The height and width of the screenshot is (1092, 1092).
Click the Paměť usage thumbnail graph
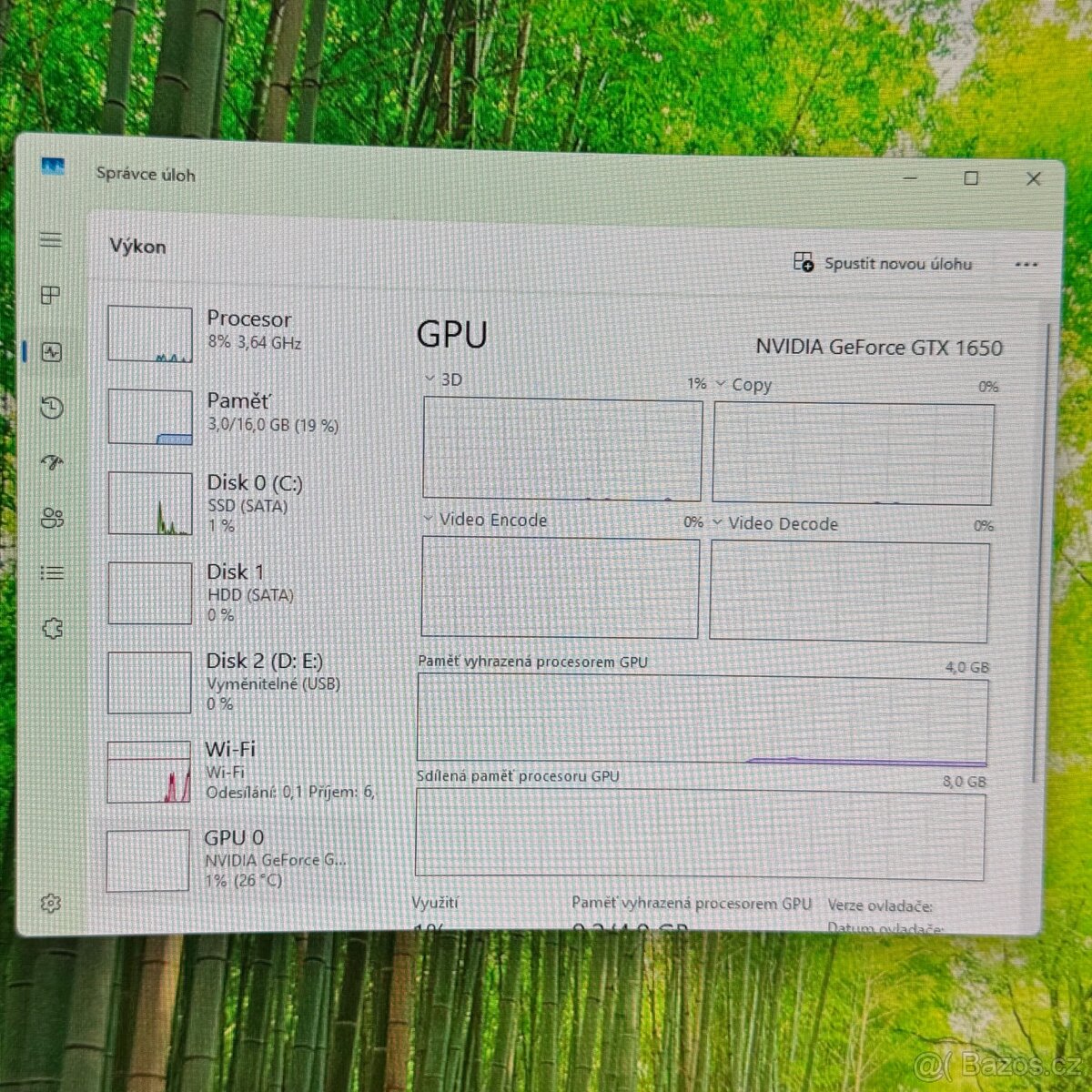pos(150,417)
